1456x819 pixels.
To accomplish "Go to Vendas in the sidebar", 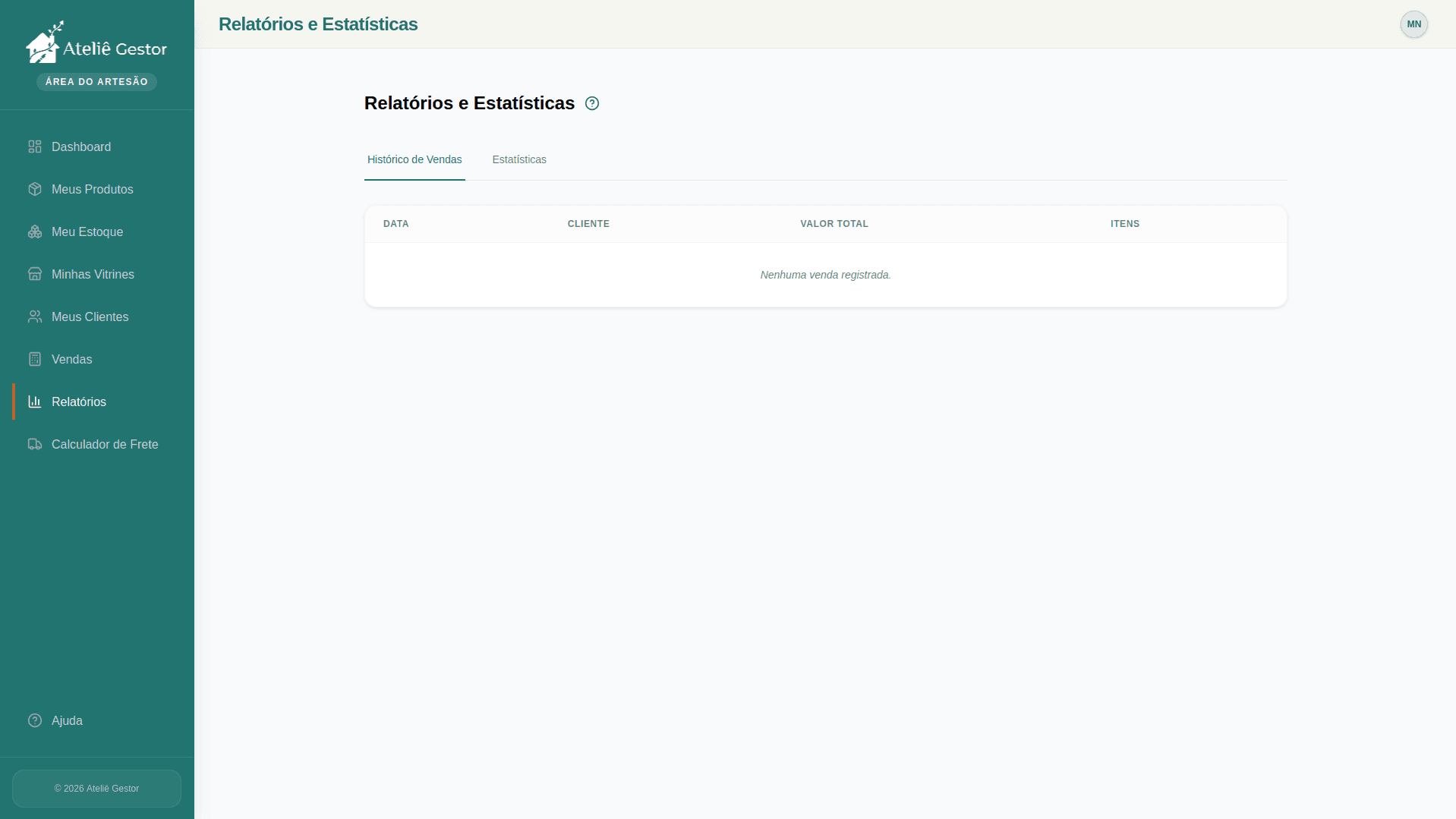I will [x=71, y=359].
